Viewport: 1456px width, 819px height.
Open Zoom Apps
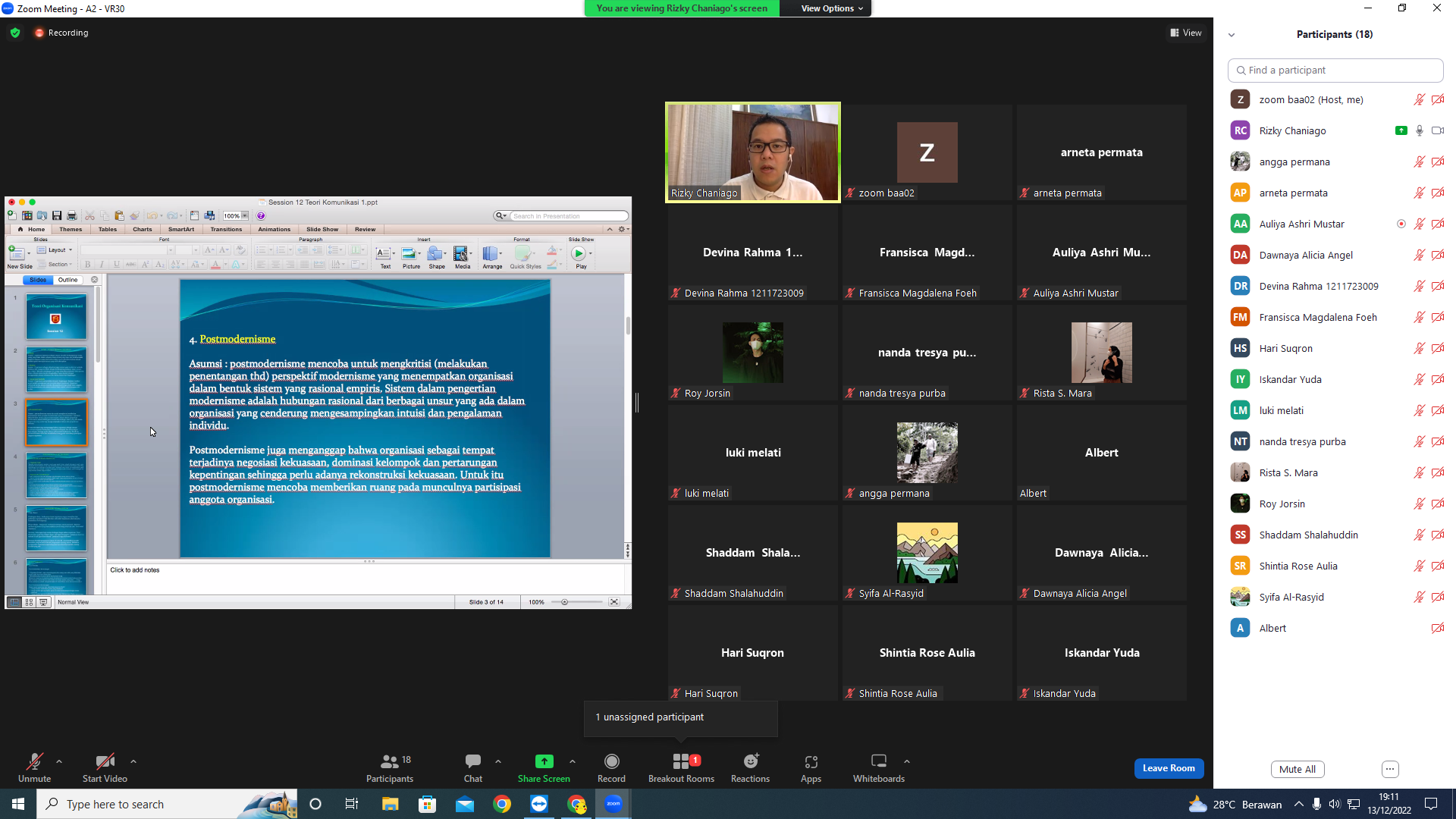[x=811, y=767]
